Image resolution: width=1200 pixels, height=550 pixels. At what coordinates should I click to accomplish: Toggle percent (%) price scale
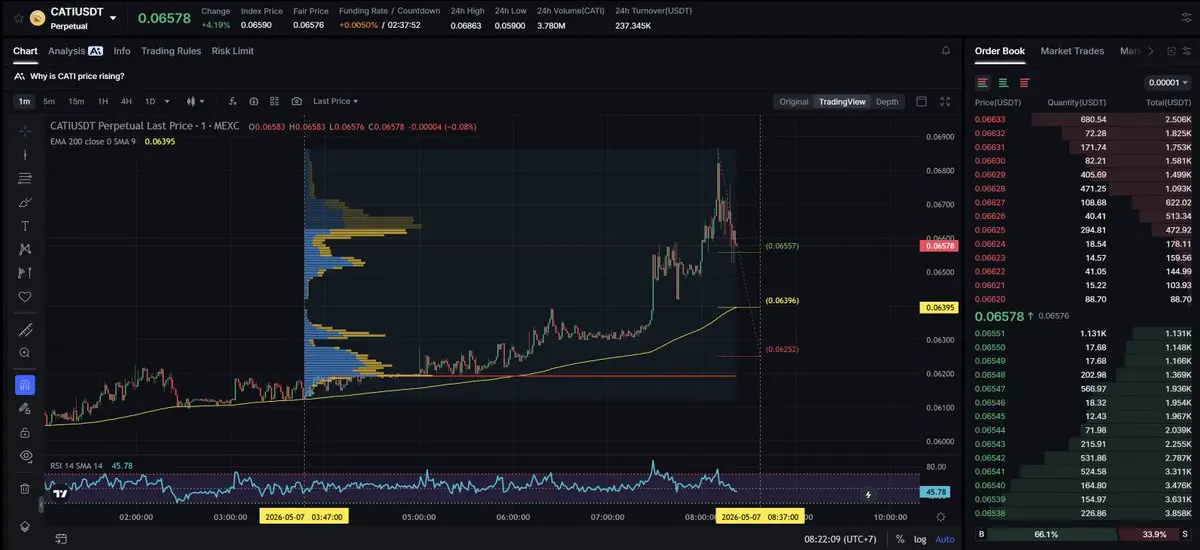(x=900, y=540)
